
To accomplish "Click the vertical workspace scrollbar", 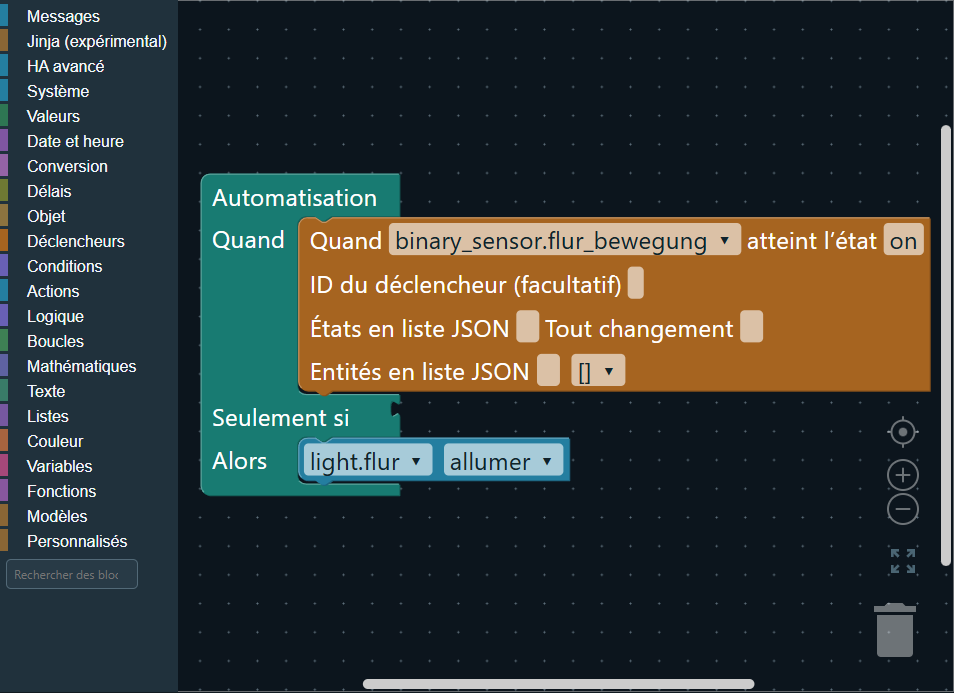I will click(945, 346).
